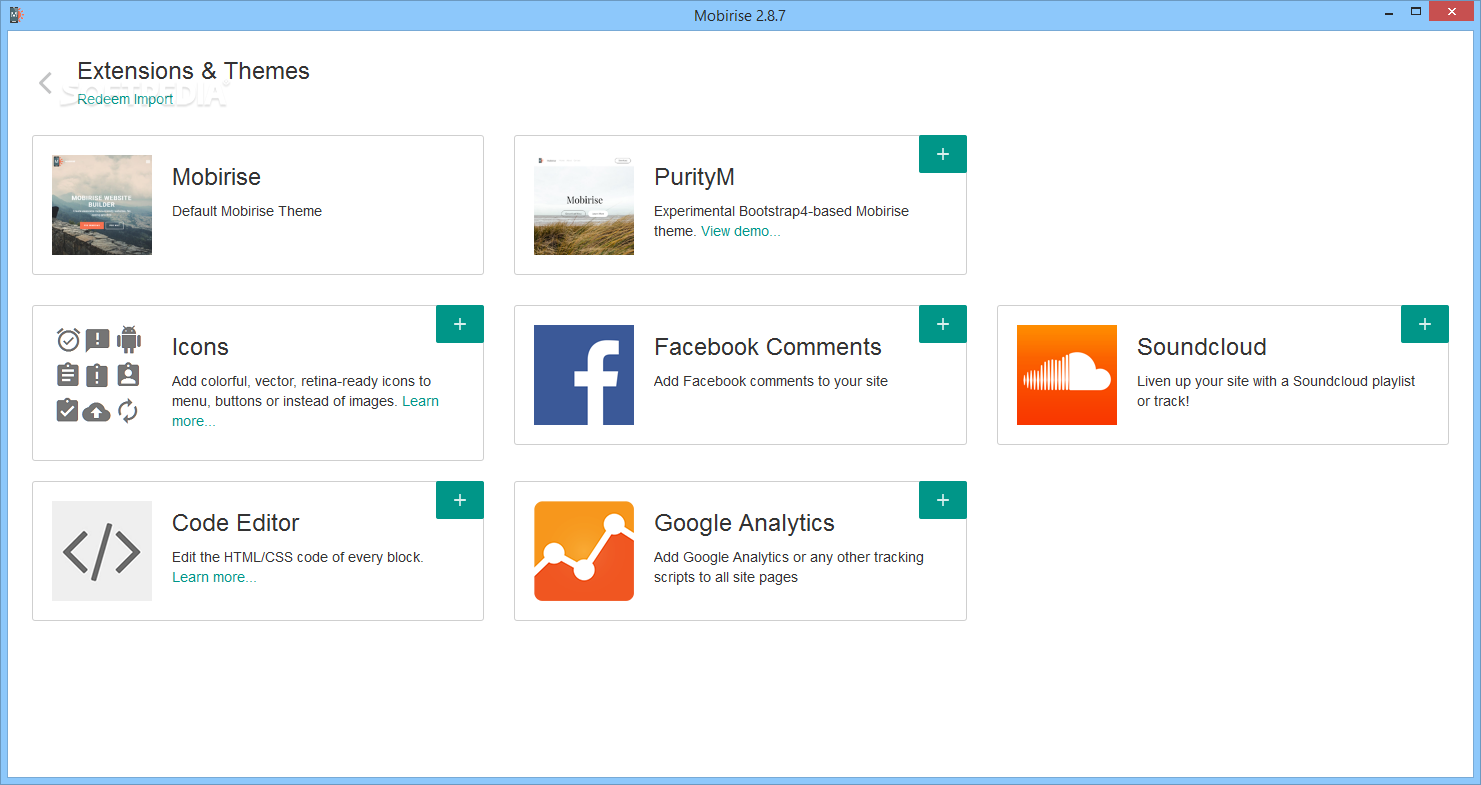Click the Soundcloud title text

[x=1202, y=347]
